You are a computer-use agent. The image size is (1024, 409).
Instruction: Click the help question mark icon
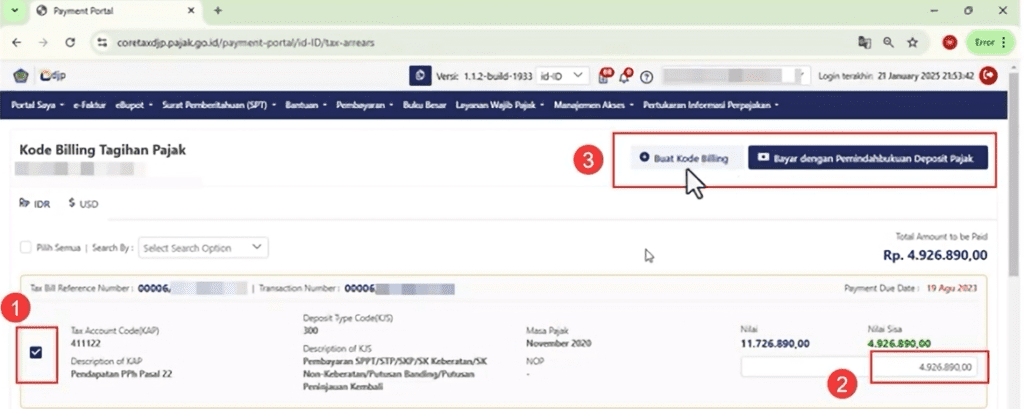coord(647,77)
